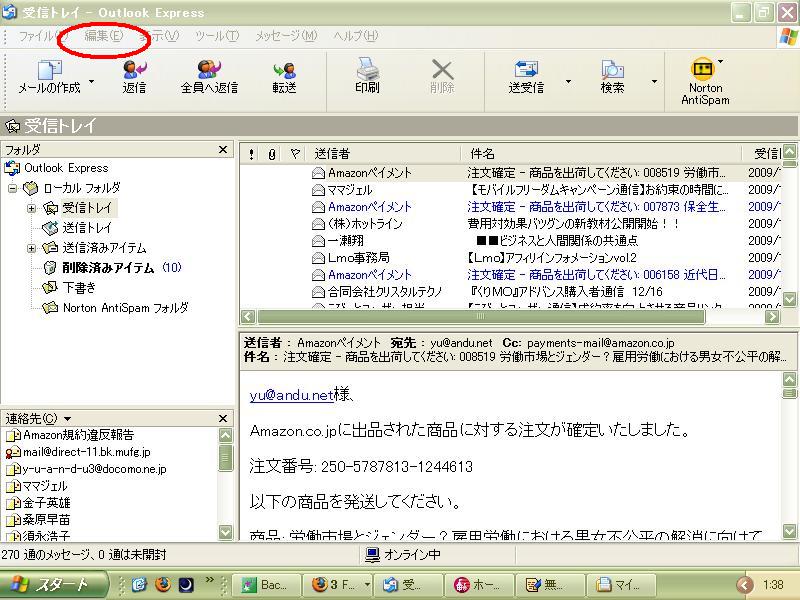Open message from 合同会社クリスタルテクノ

385,292
